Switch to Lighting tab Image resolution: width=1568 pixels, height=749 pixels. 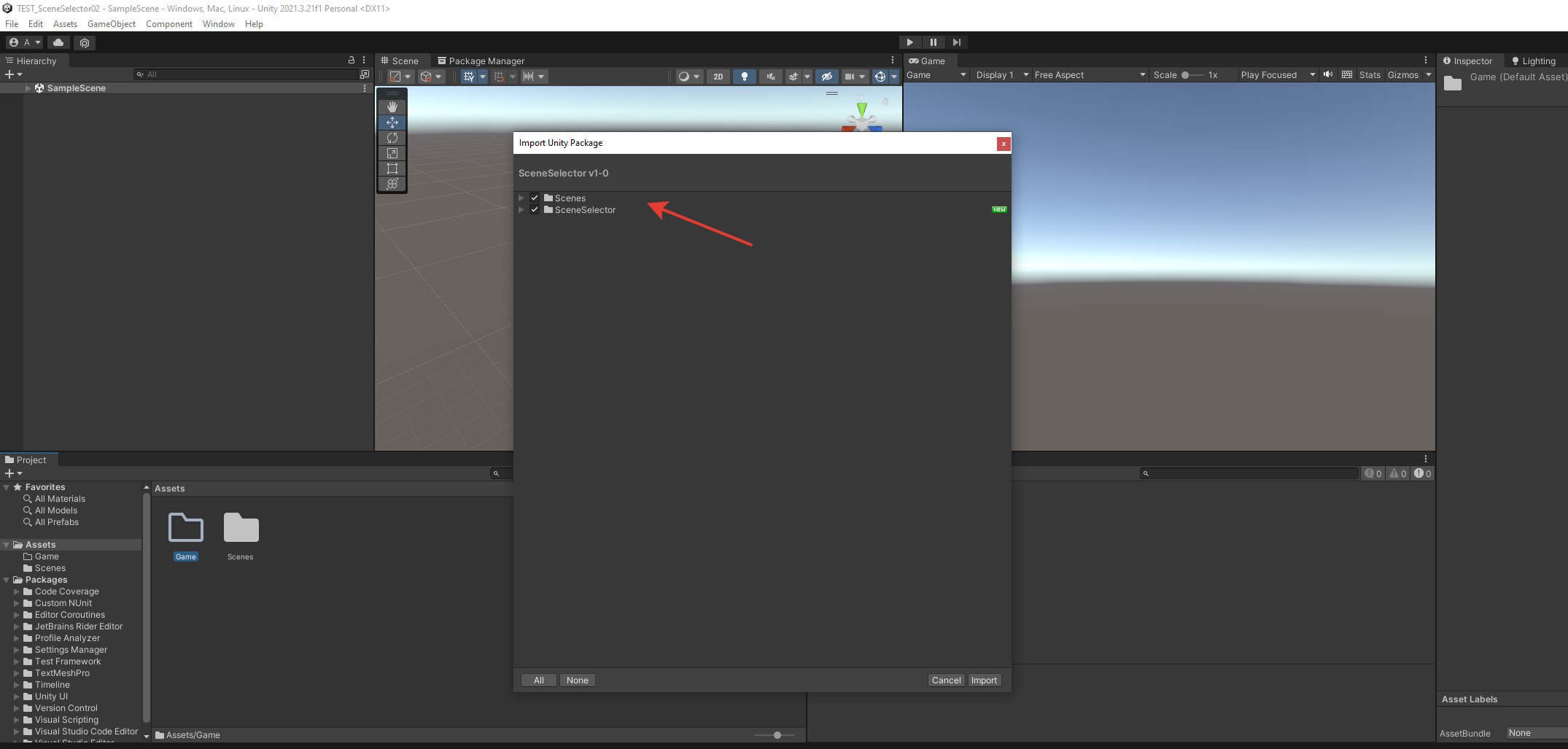1534,61
